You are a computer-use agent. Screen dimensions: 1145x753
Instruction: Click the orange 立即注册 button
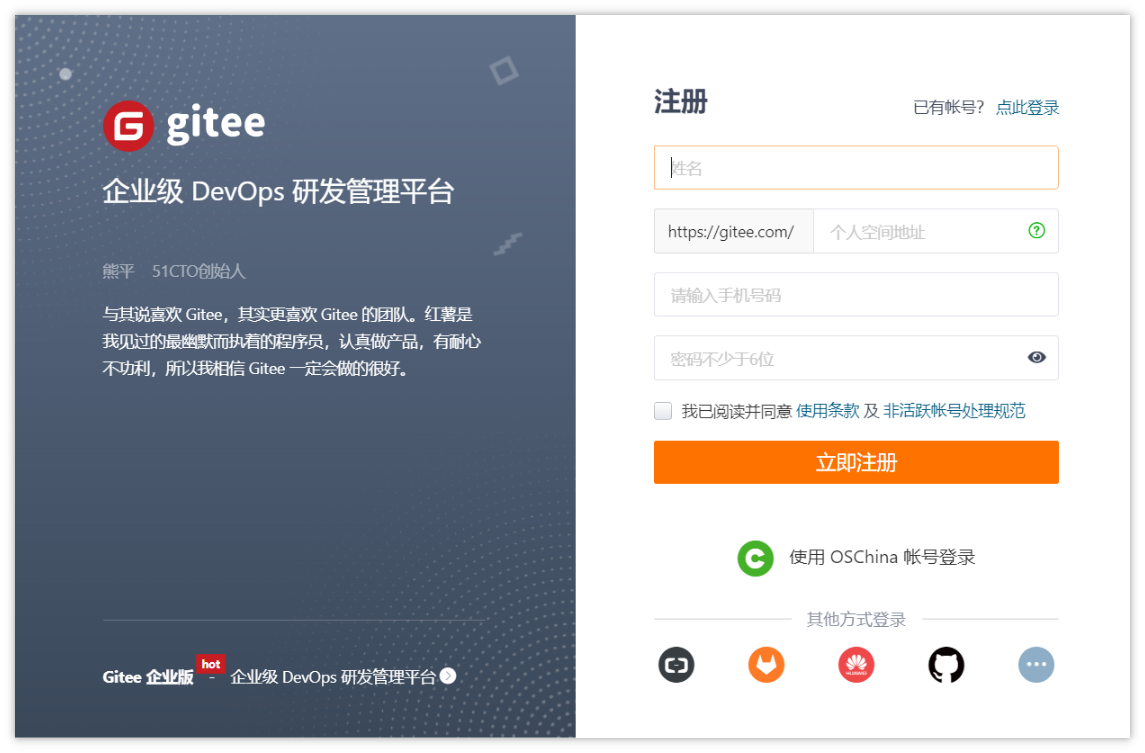[x=856, y=462]
